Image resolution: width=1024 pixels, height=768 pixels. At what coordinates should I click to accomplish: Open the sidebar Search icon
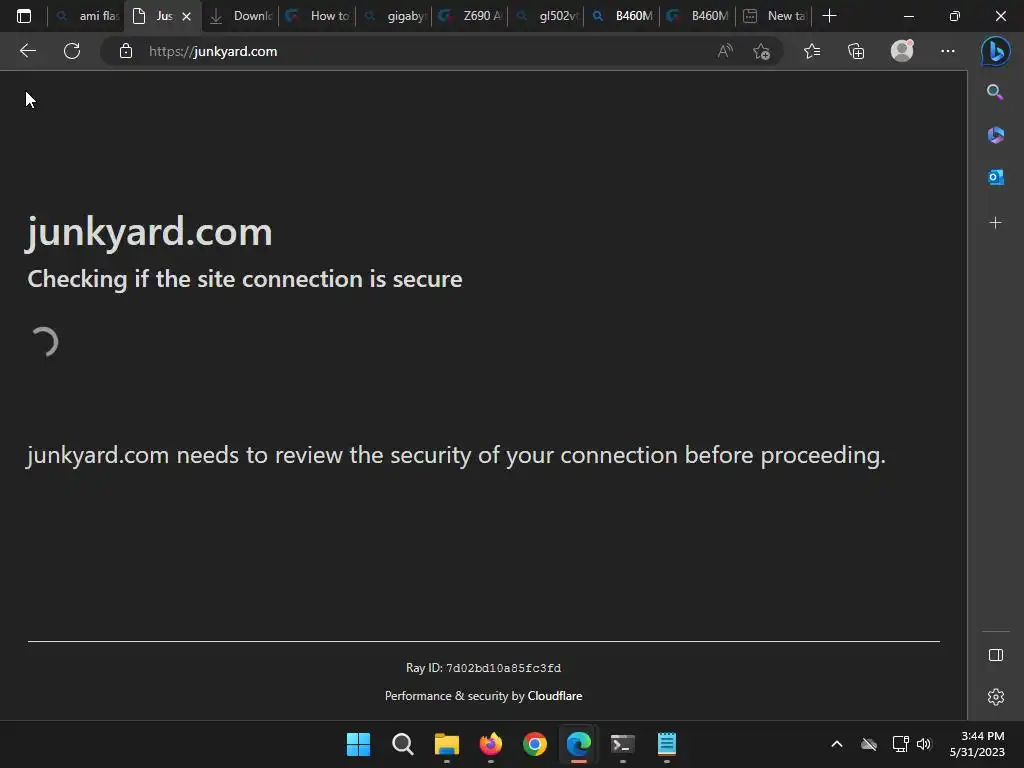[x=995, y=92]
